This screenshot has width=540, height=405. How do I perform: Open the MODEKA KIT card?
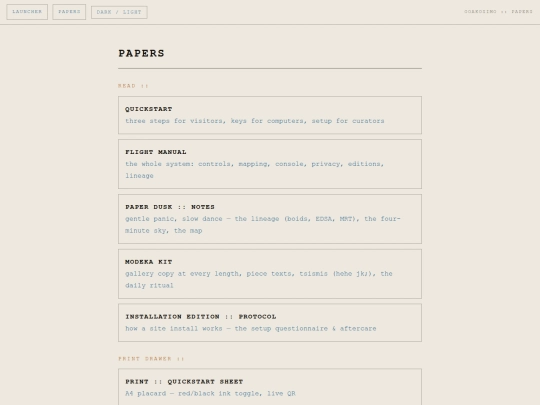tap(270, 274)
